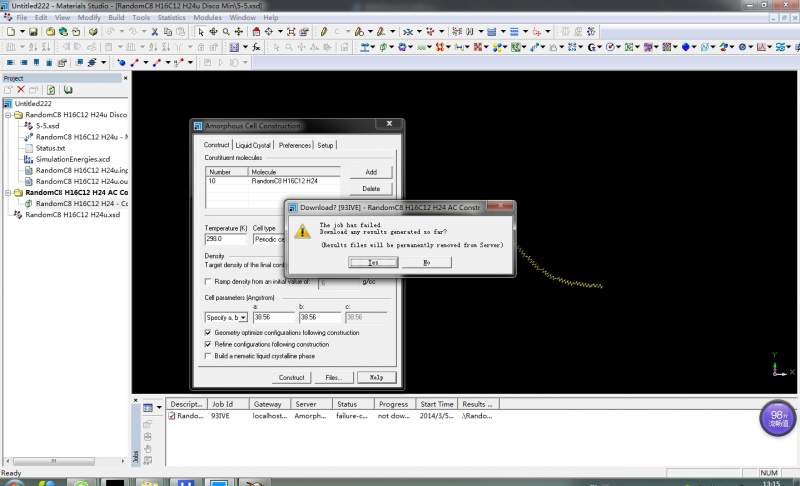
Task: Toggle the checkbox on job row 93IVE
Action: (172, 416)
